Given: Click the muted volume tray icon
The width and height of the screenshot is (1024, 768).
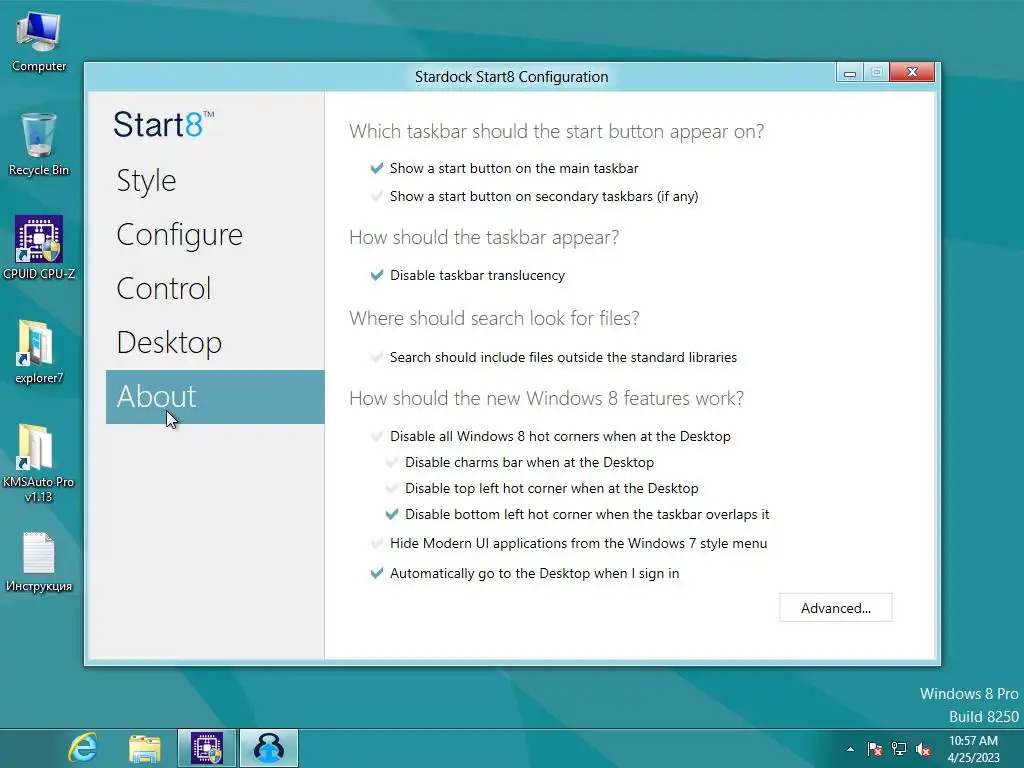Looking at the screenshot, I should [x=923, y=749].
